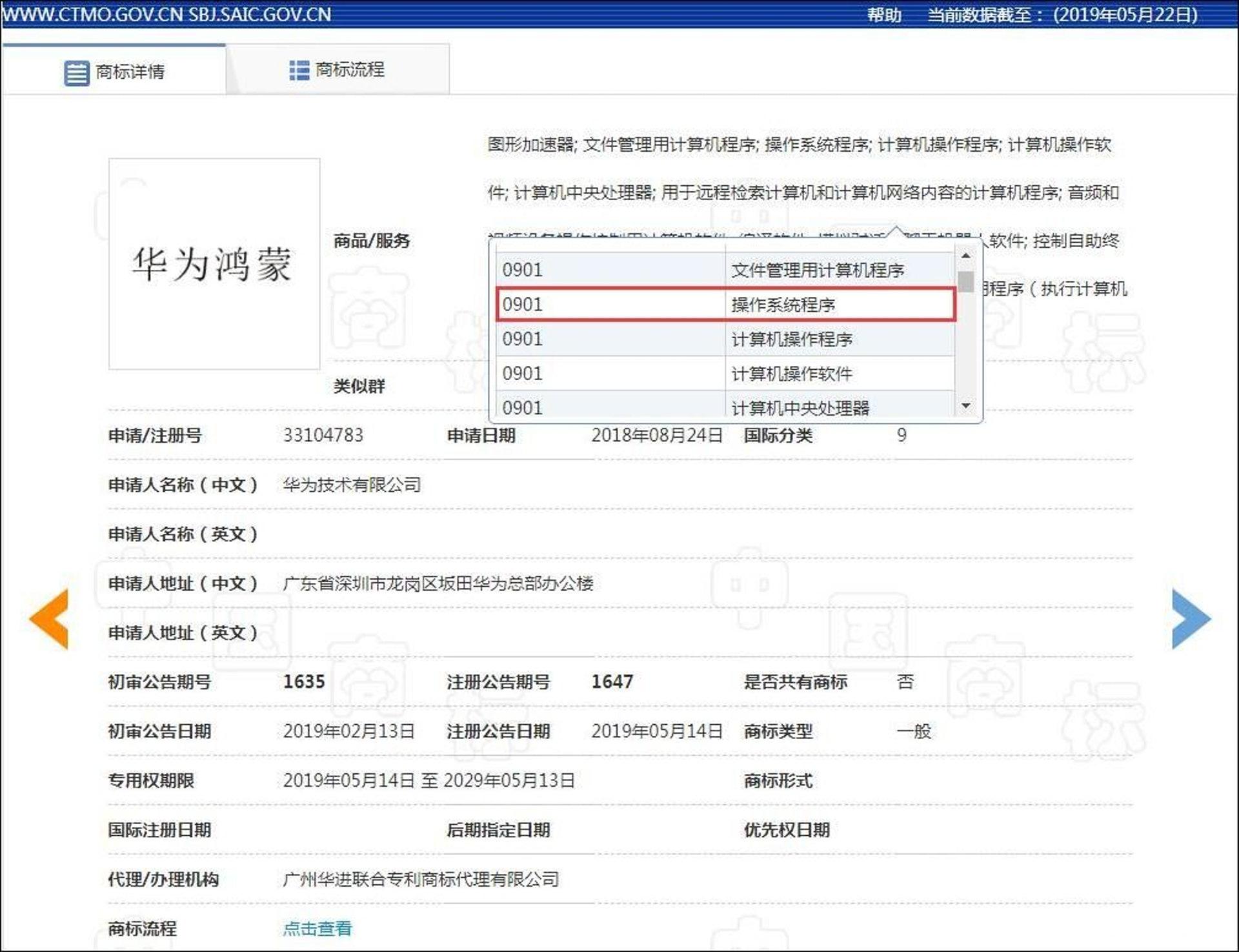This screenshot has height=952, width=1239.
Task: Click international class value 9
Action: click(x=902, y=435)
